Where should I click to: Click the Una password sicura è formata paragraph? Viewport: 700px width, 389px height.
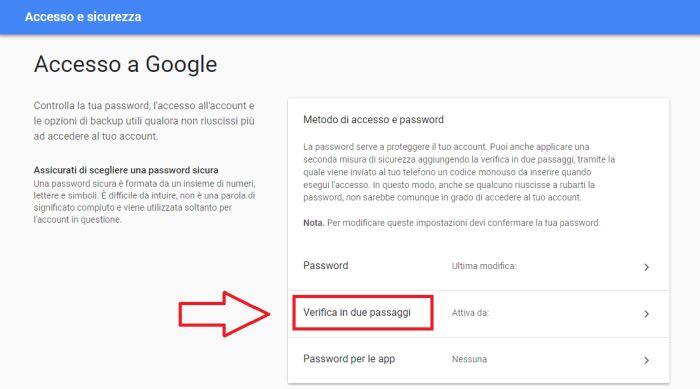[x=144, y=201]
